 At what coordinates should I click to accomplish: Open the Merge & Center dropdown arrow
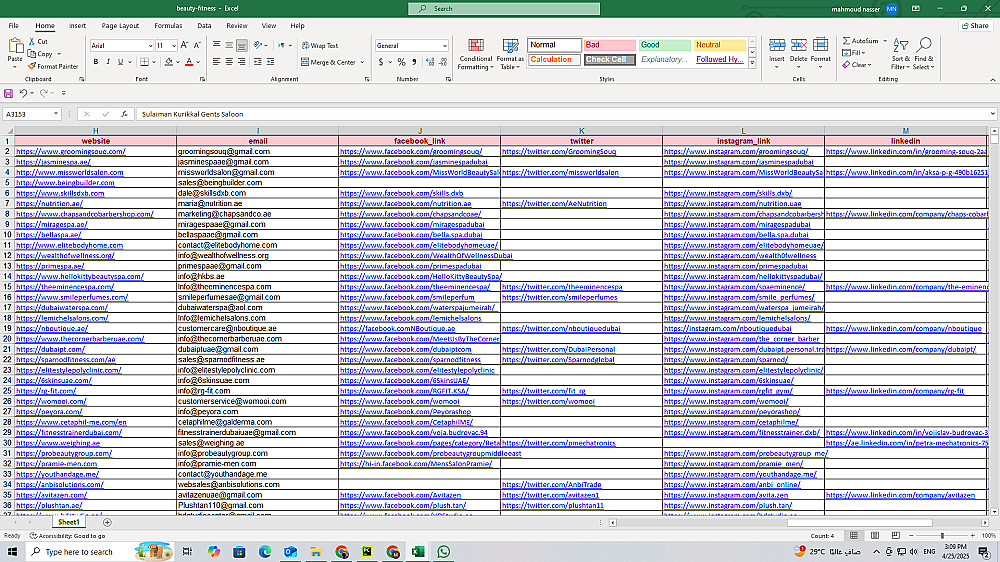click(362, 63)
